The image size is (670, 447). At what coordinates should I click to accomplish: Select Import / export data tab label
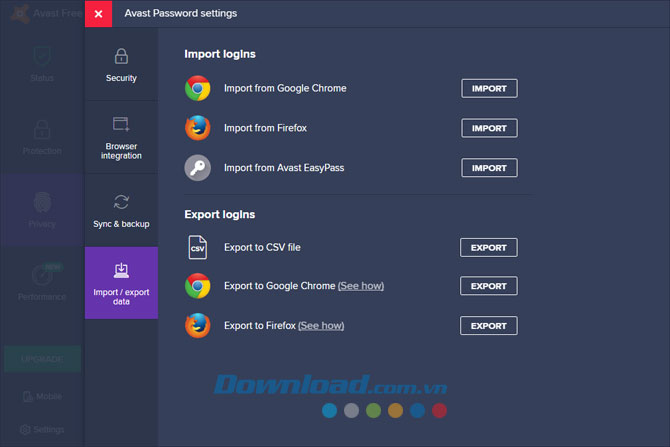click(121, 297)
